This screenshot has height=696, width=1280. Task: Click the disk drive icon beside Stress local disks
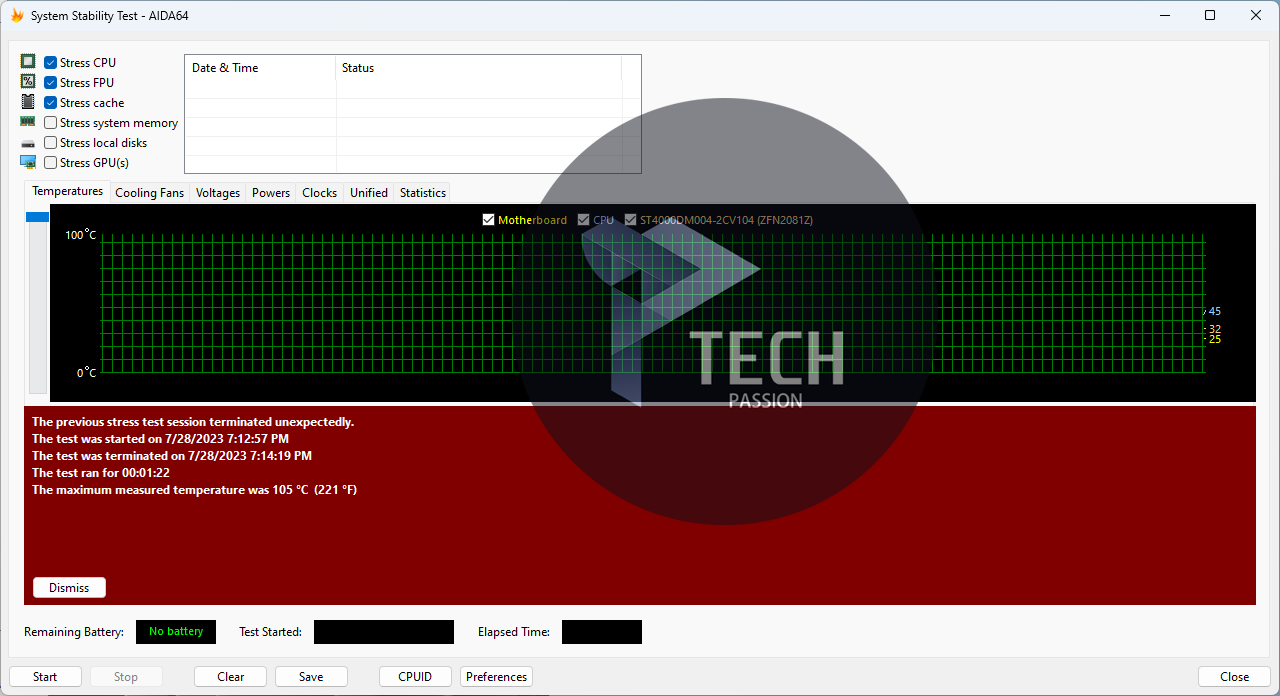(28, 143)
